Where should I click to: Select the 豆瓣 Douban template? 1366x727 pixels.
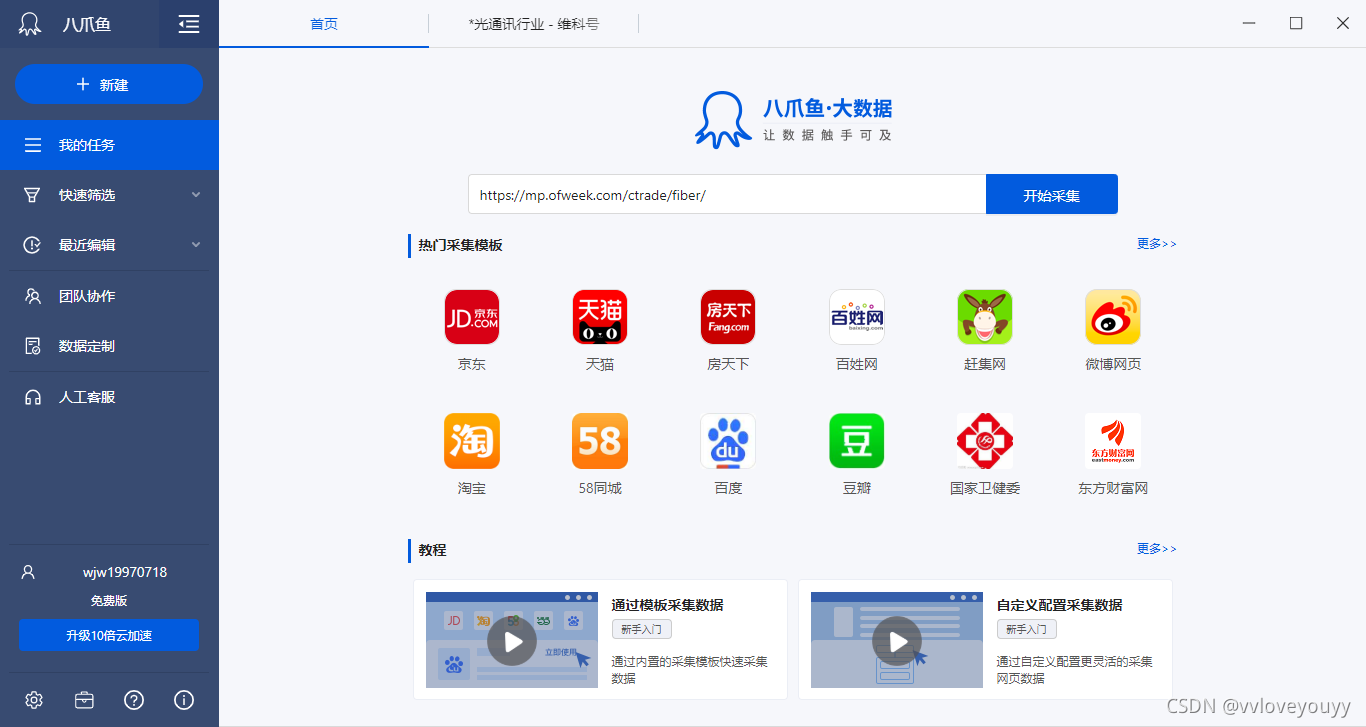tap(857, 441)
